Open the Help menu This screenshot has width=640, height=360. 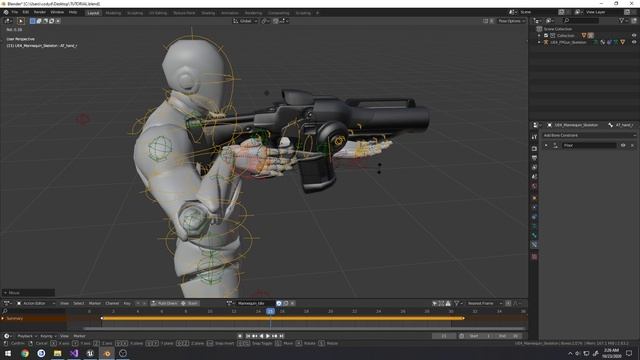coord(73,12)
